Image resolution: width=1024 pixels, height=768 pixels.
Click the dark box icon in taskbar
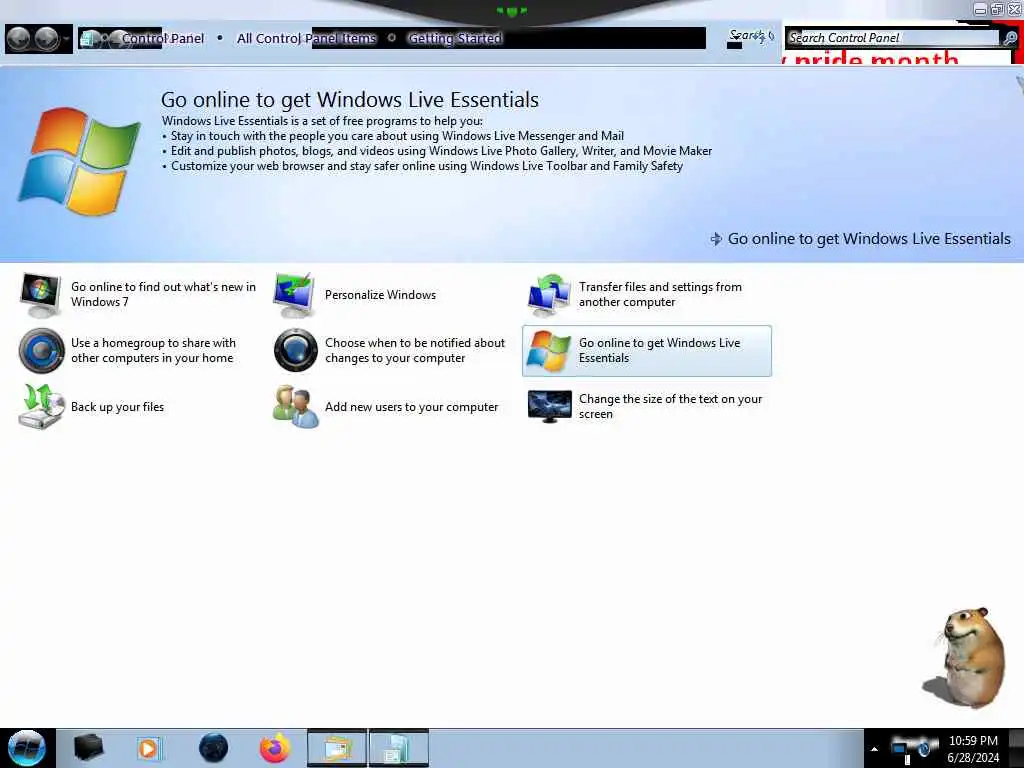click(89, 748)
